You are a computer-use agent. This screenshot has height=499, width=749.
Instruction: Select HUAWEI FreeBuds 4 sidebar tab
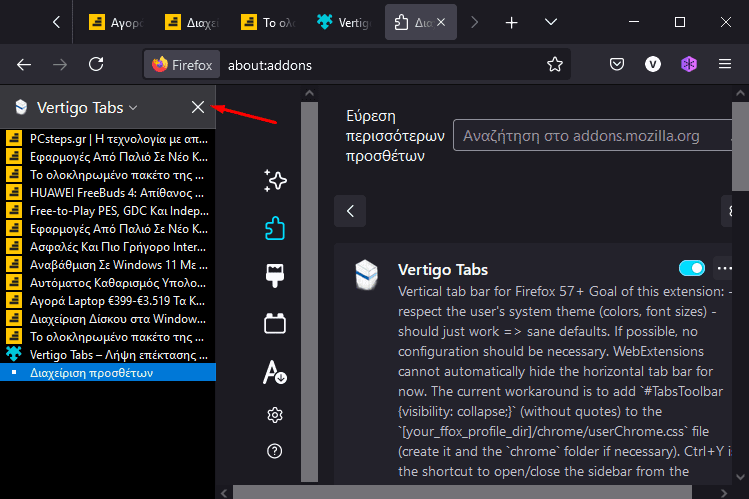tap(108, 192)
